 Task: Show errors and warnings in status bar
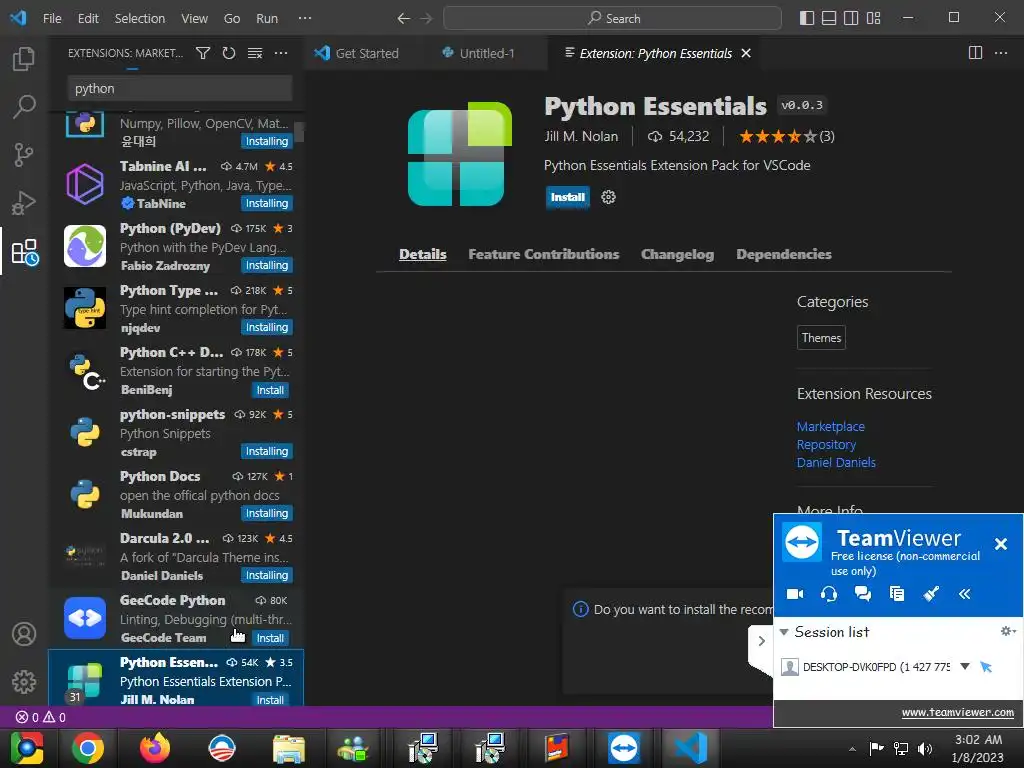coord(40,717)
